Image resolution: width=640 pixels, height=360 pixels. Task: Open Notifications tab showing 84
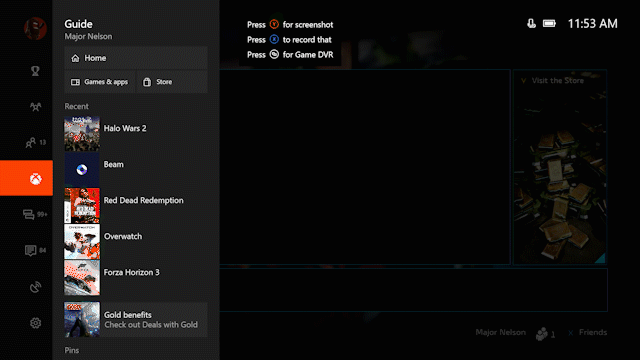coord(35,250)
